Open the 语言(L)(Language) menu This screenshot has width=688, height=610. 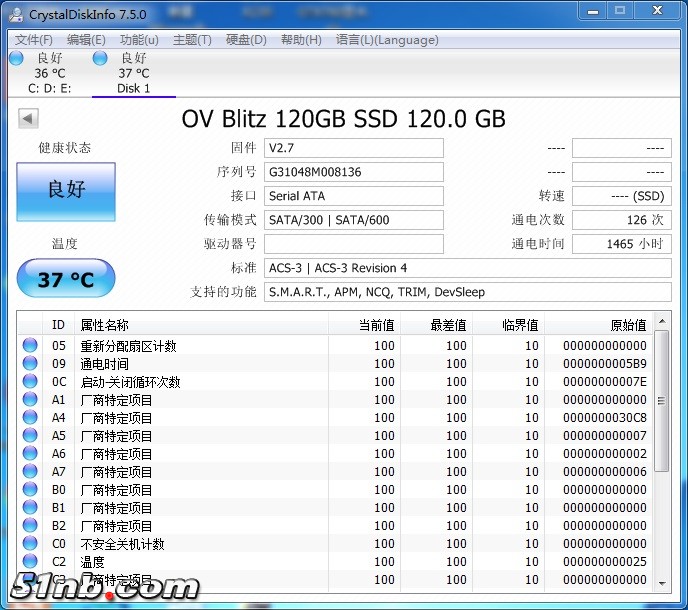coord(387,40)
